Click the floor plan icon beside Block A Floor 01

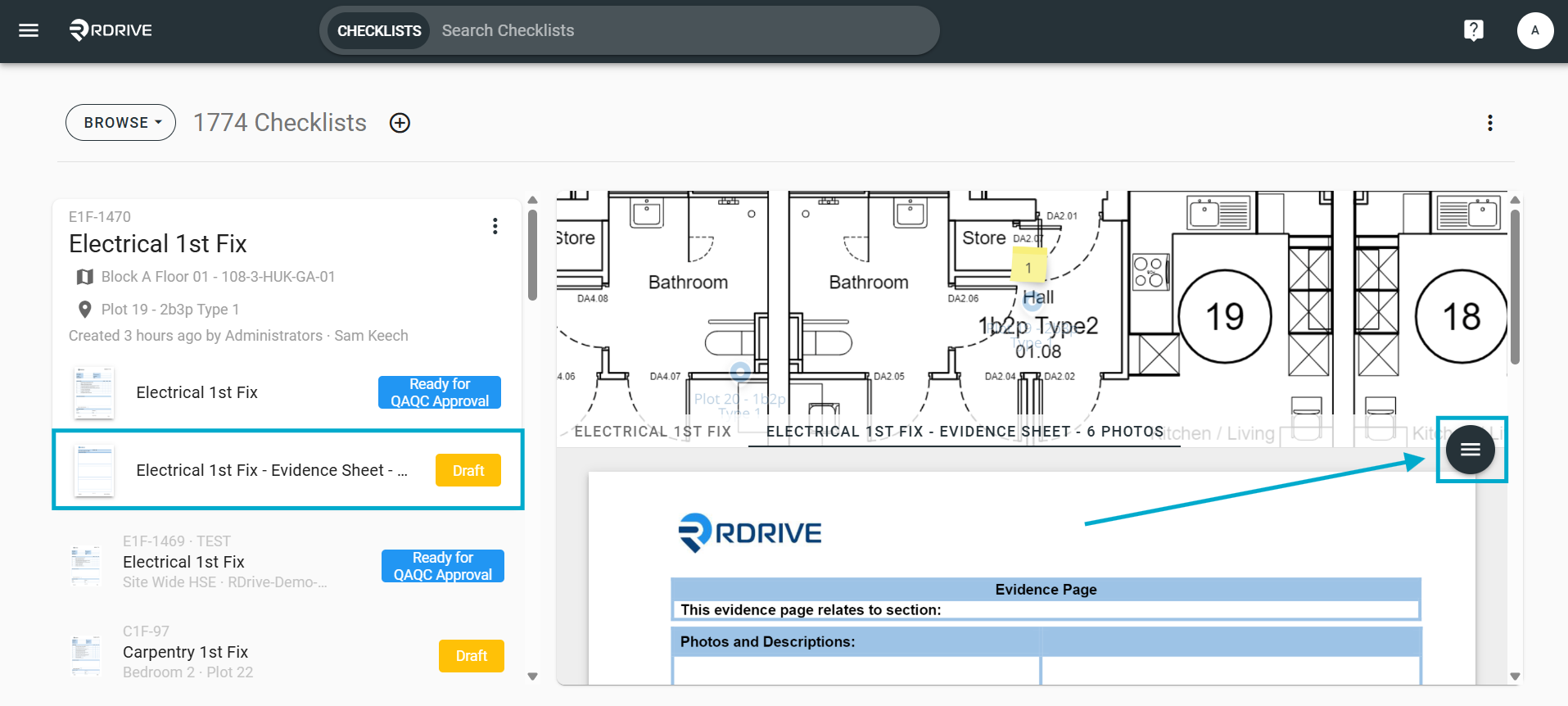pos(84,277)
